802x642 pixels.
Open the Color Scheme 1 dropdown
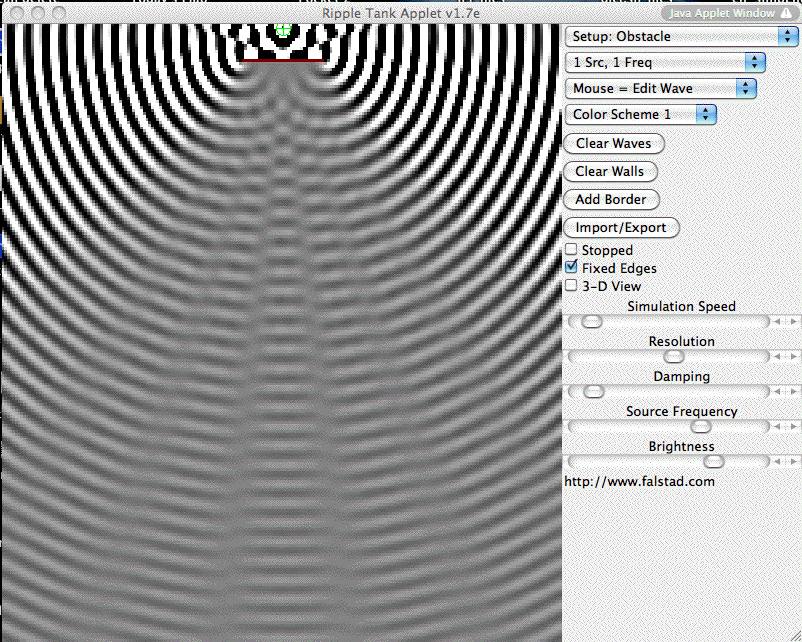pos(640,114)
